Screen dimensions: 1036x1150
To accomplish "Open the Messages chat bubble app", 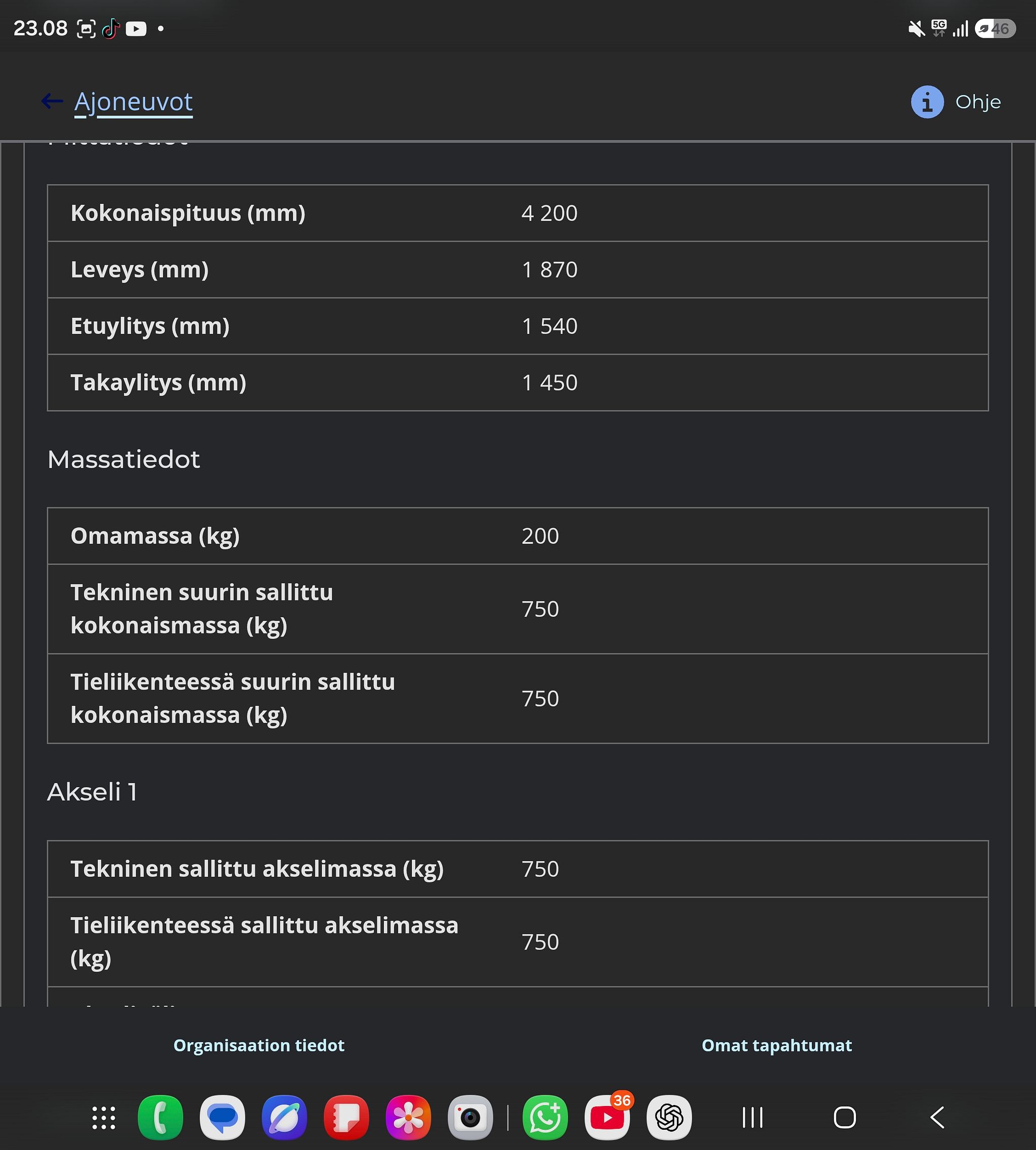I will (x=223, y=1118).
